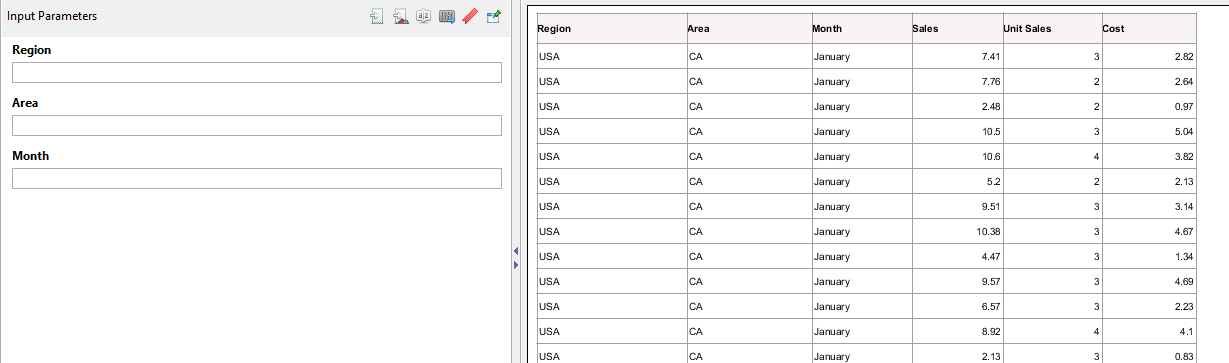Click the sliders-with-blue-arrow icon
This screenshot has width=1229, height=363.
447,17
